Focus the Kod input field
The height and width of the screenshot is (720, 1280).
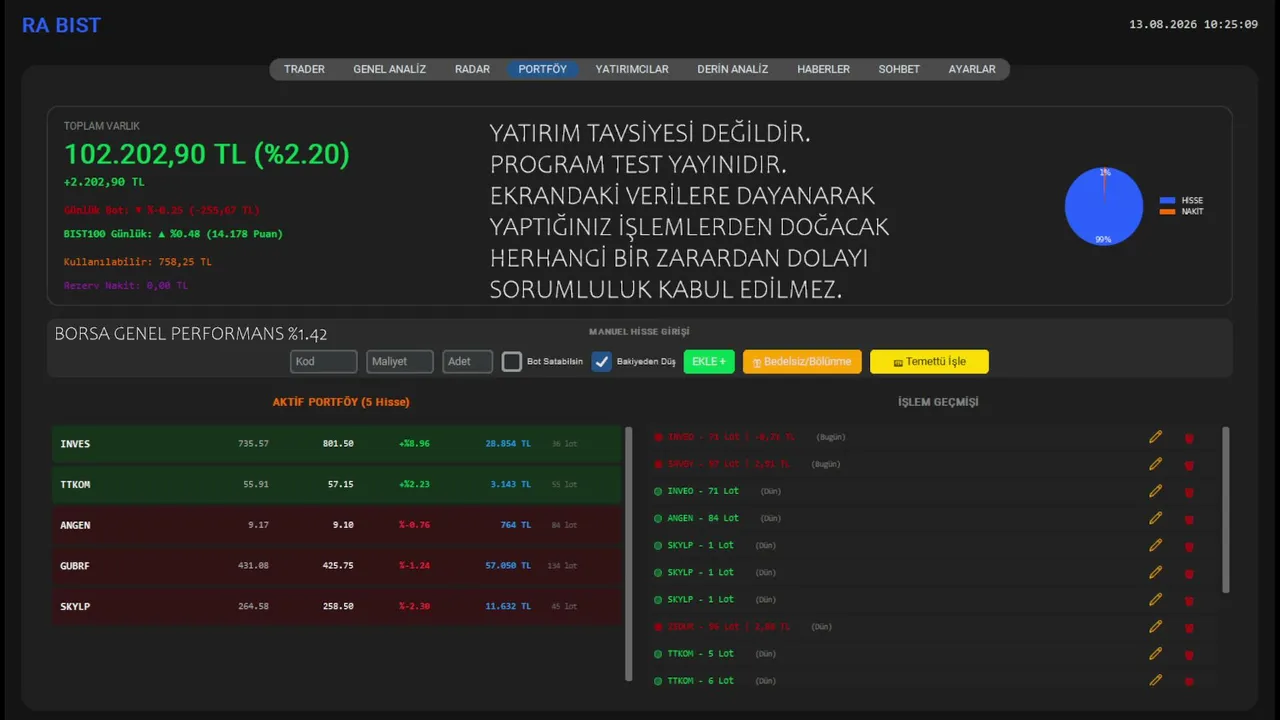pos(324,361)
